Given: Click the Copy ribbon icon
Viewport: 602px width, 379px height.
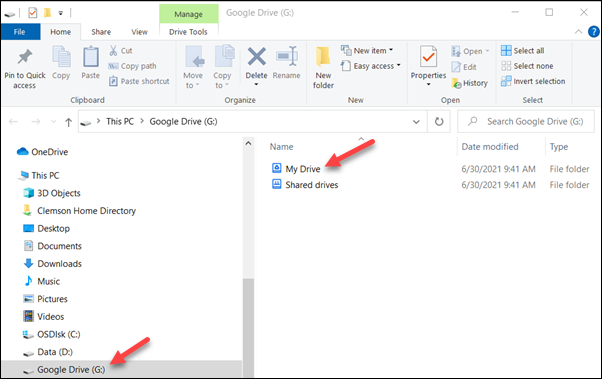Looking at the screenshot, I should 61,56.
